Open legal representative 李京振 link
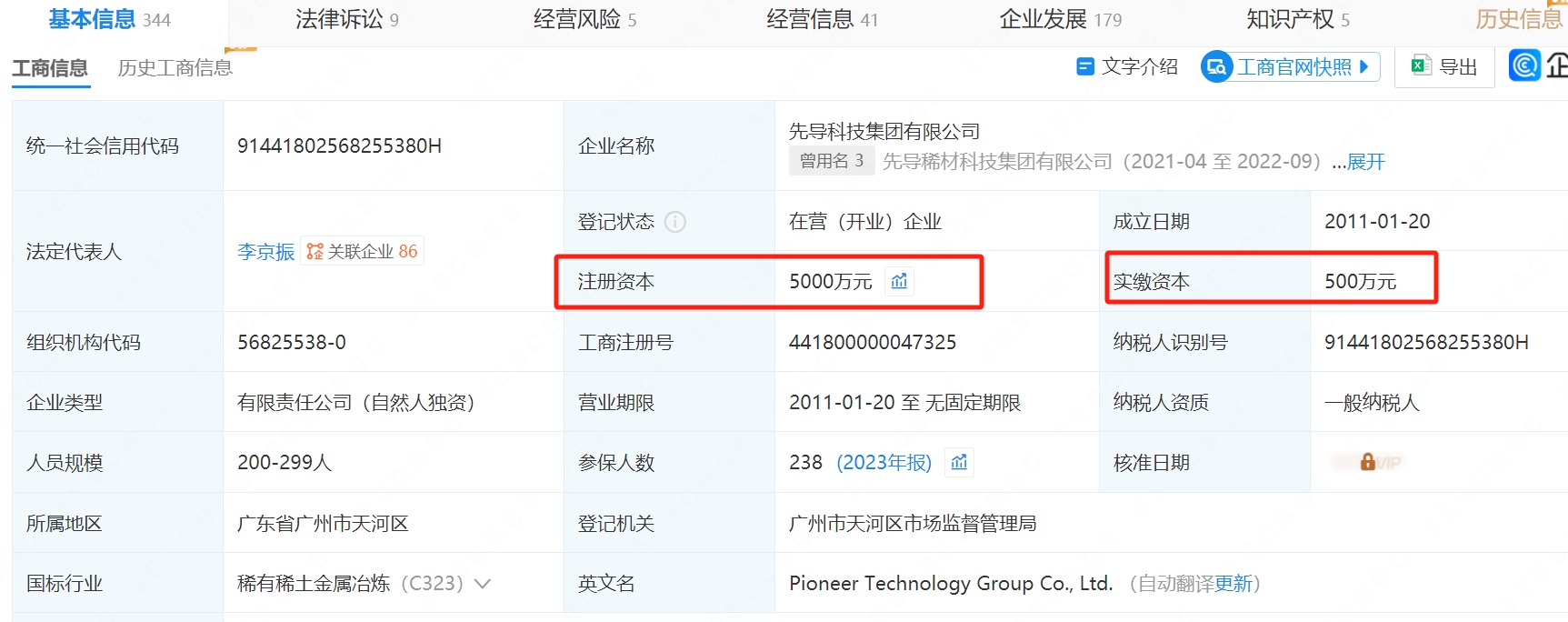Image resolution: width=1568 pixels, height=622 pixels. point(265,252)
